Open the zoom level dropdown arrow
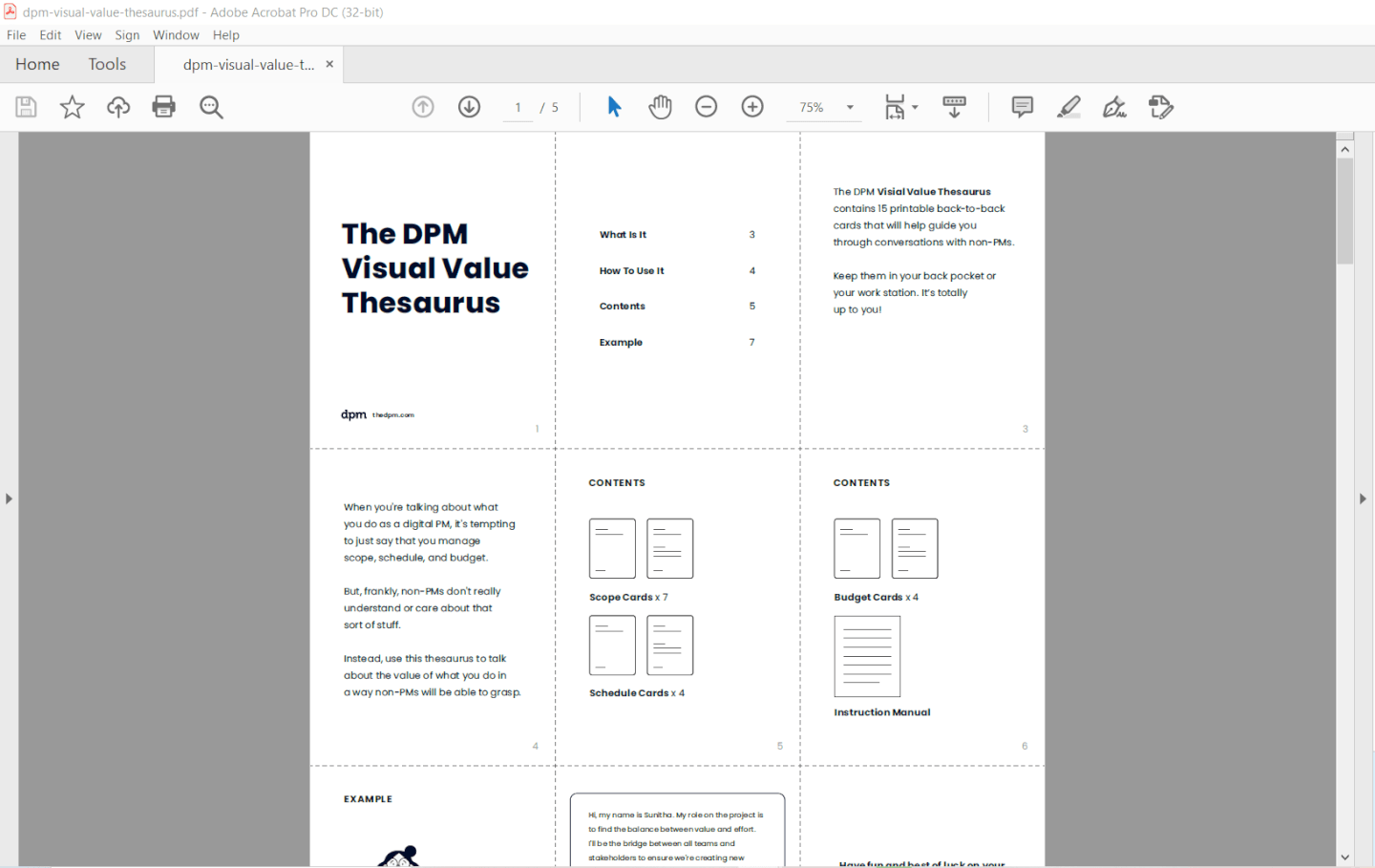 coord(850,108)
